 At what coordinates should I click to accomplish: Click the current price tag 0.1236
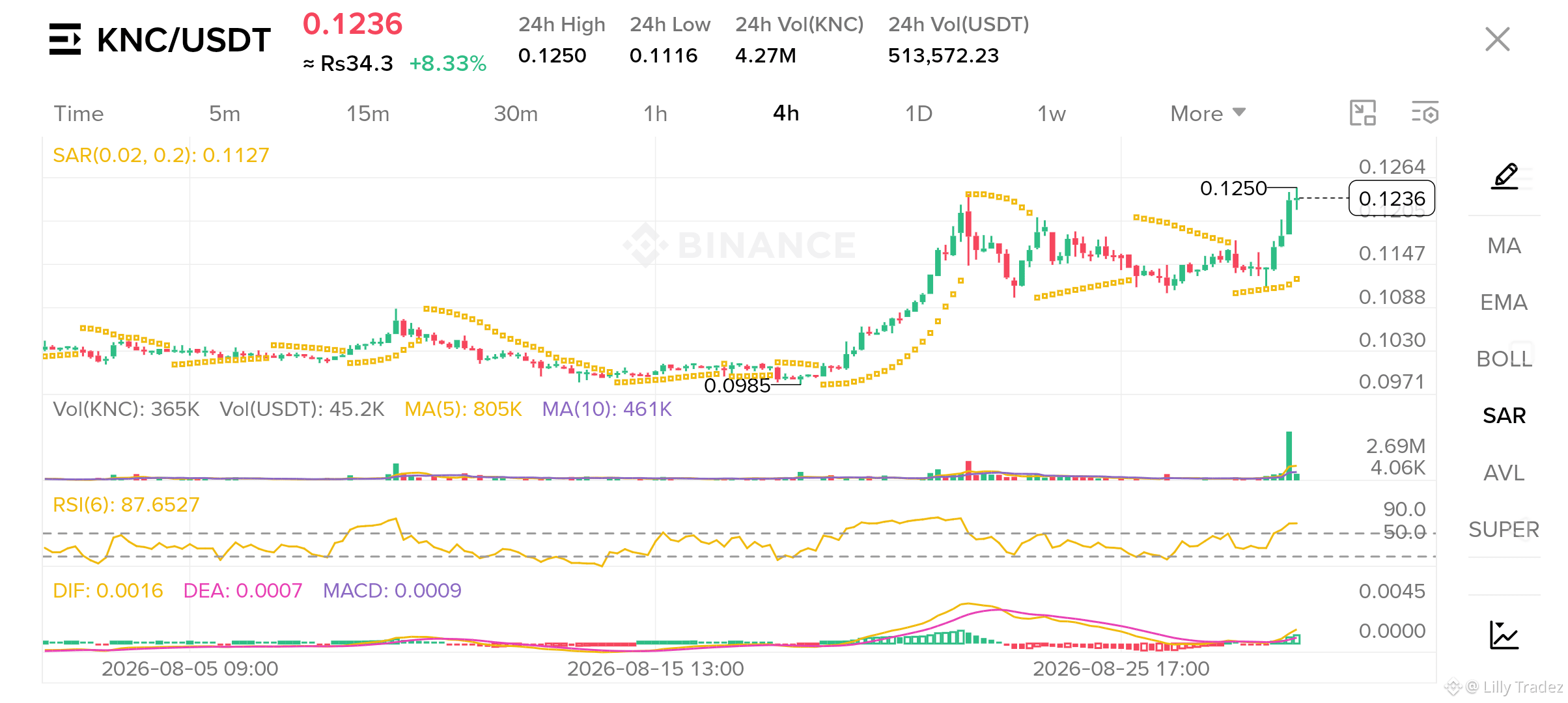(x=1392, y=199)
